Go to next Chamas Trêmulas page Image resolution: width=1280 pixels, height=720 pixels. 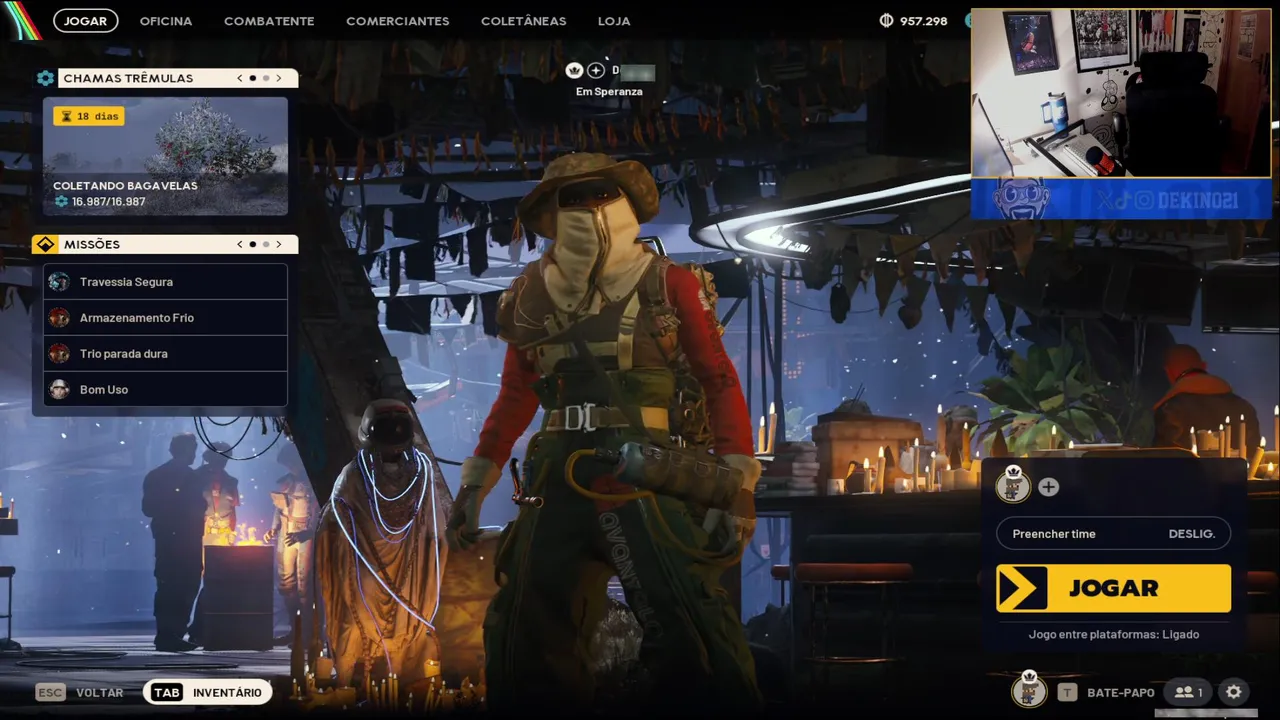coord(278,78)
